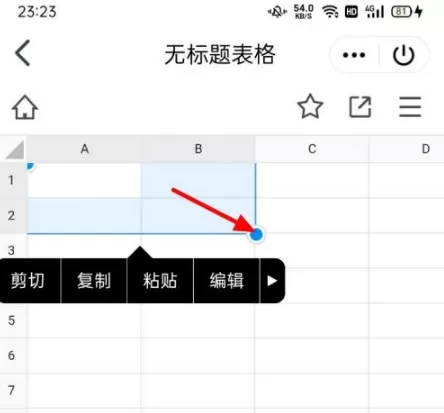The width and height of the screenshot is (444, 413).
Task: Tap the battery status icon
Action: 401,12
